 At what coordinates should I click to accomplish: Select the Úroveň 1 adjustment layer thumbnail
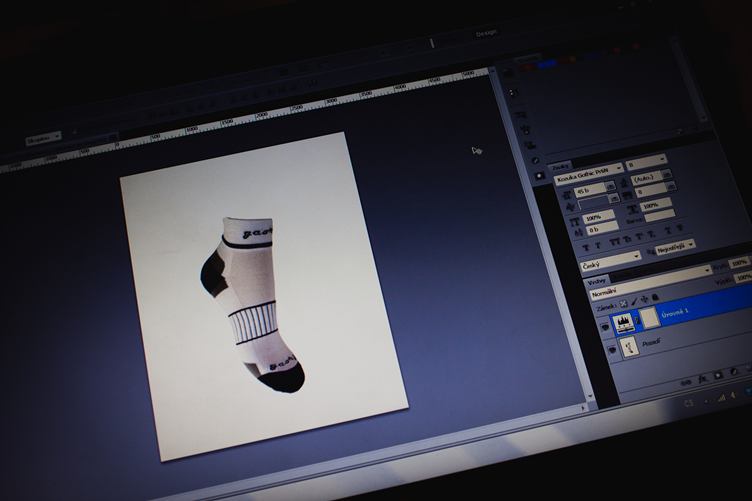point(623,324)
